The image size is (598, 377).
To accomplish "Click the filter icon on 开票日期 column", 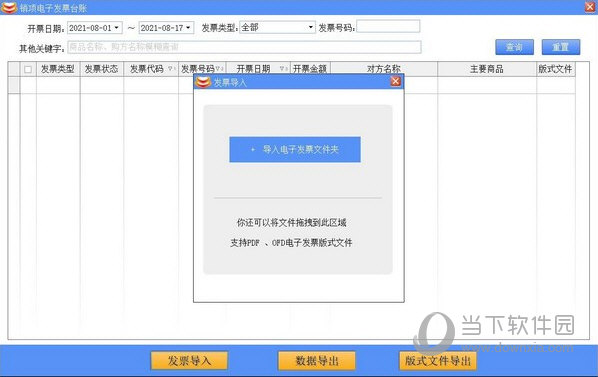I will pyautogui.click(x=283, y=69).
